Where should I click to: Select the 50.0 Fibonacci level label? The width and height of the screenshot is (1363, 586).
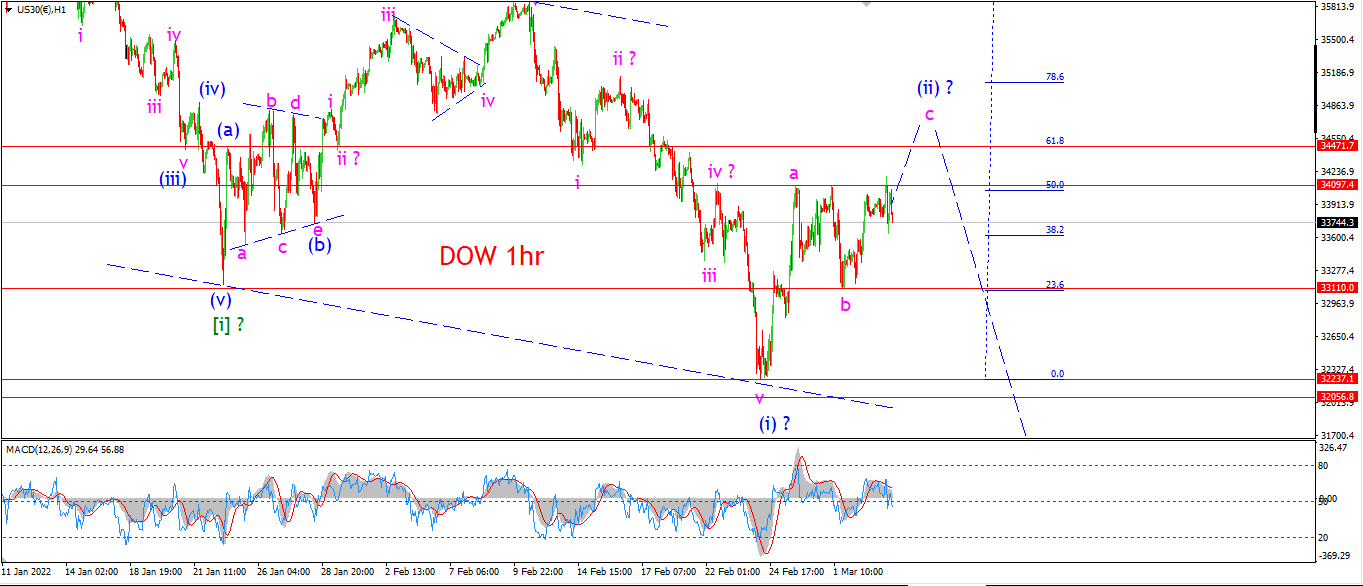pos(1054,185)
